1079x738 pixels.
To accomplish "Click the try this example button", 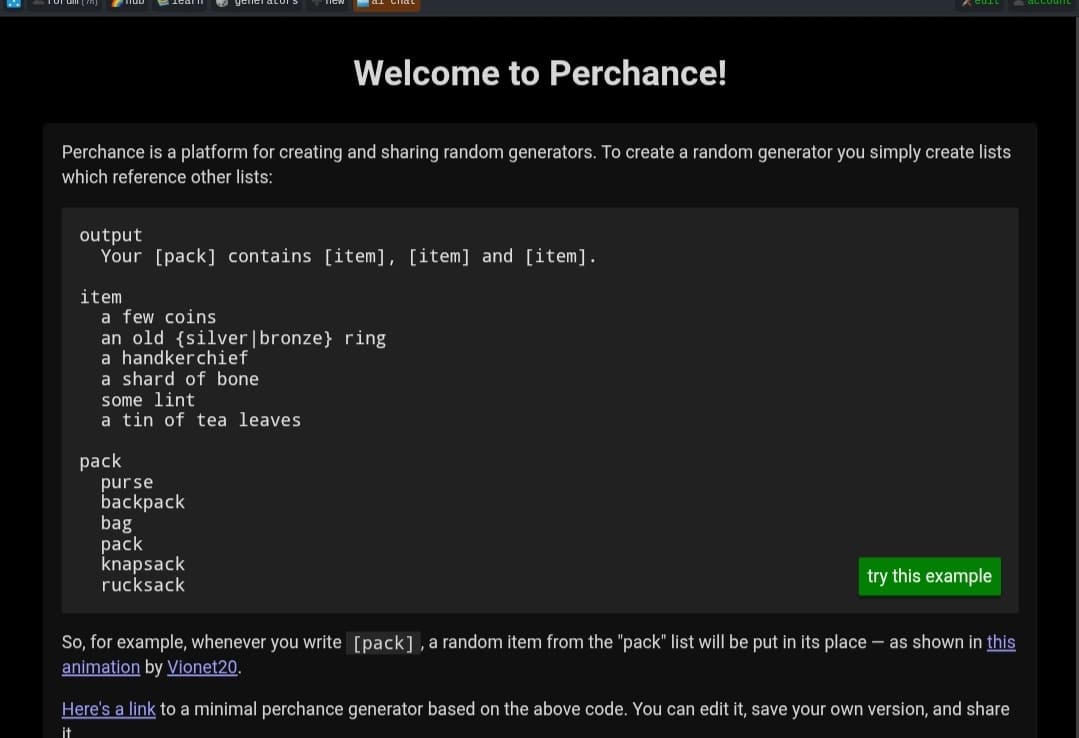I will 929,576.
